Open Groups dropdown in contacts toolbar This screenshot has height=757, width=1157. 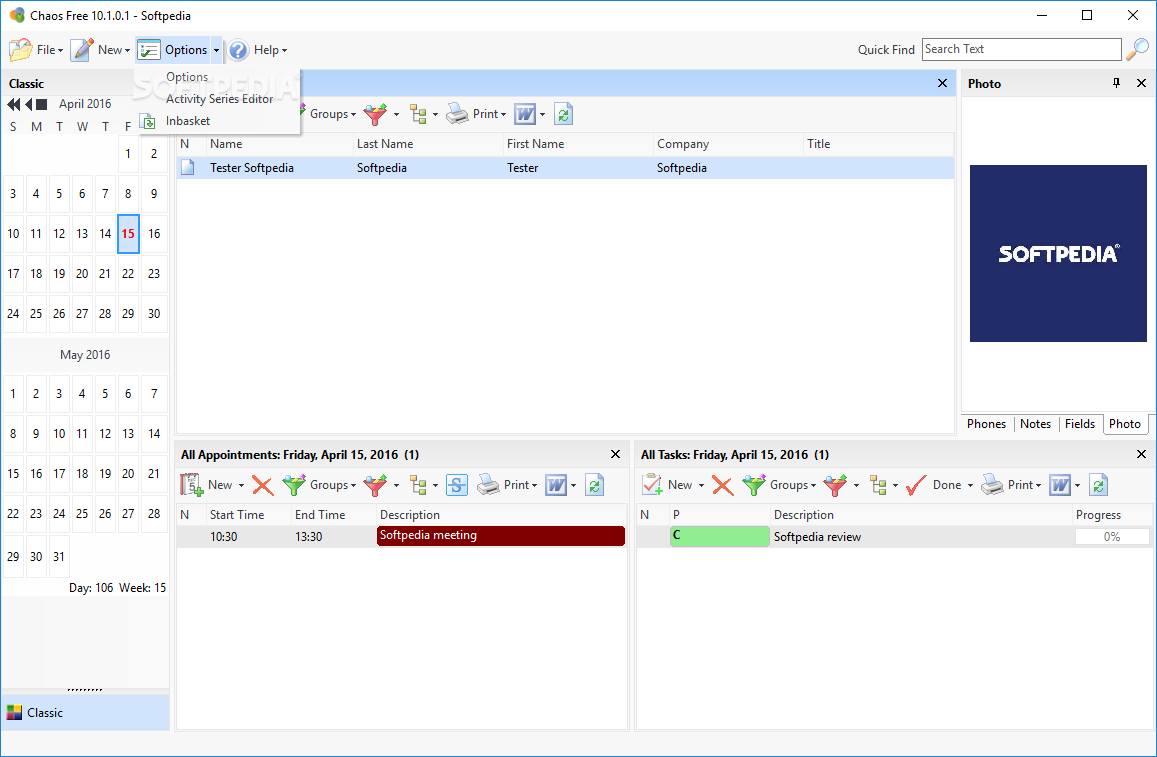(333, 114)
